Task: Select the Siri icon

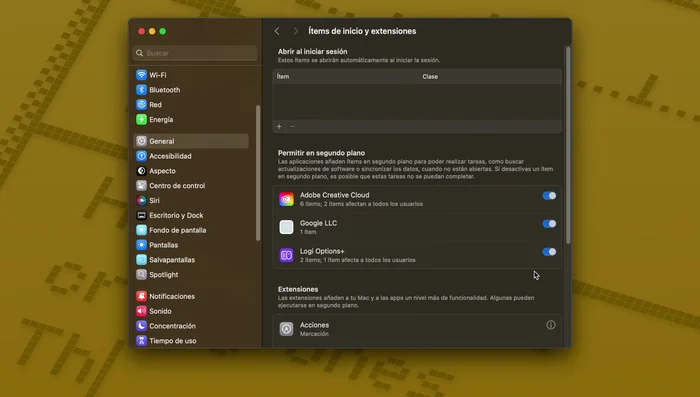Action: pos(142,201)
